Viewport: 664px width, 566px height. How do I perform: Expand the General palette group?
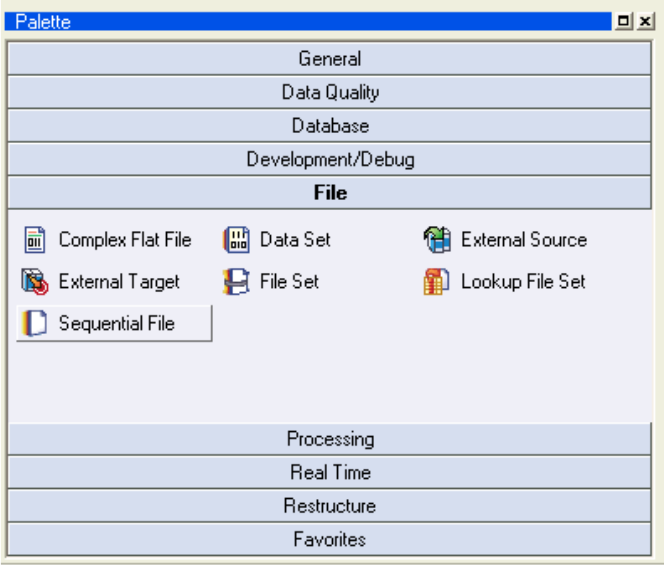[330, 59]
